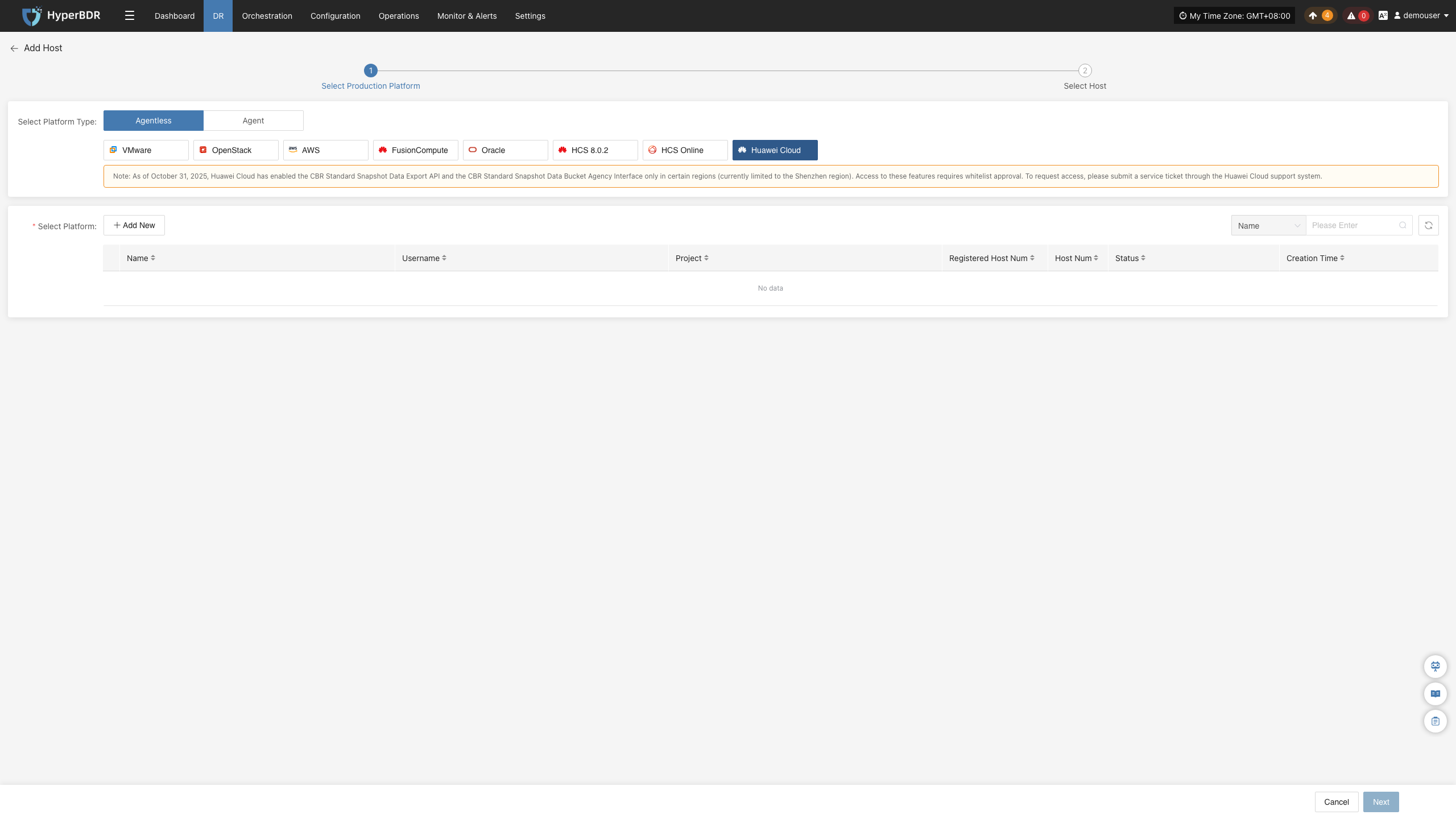
Task: Open the Dashboard menu
Action: (175, 16)
